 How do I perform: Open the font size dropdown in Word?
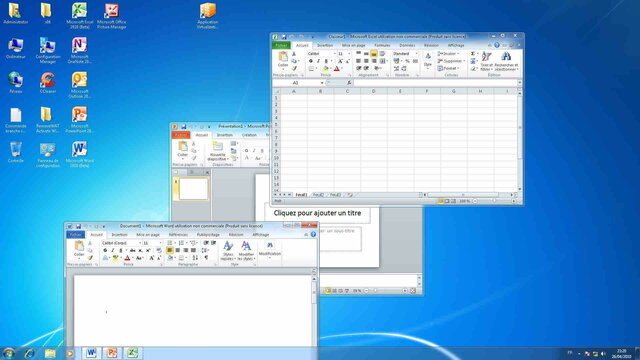160,243
